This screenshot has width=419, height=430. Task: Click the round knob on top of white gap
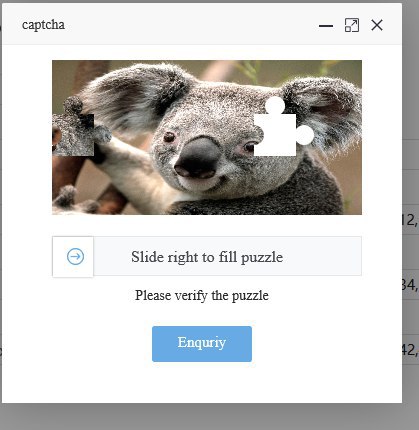(x=275, y=105)
